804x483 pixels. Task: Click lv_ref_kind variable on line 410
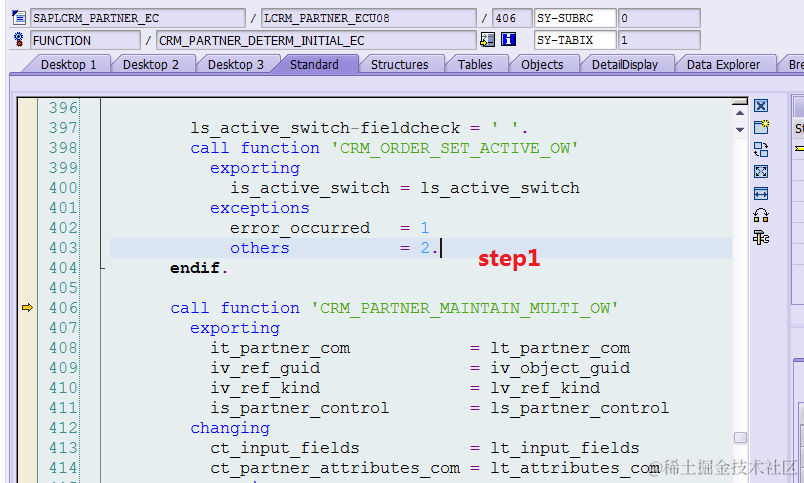[545, 388]
